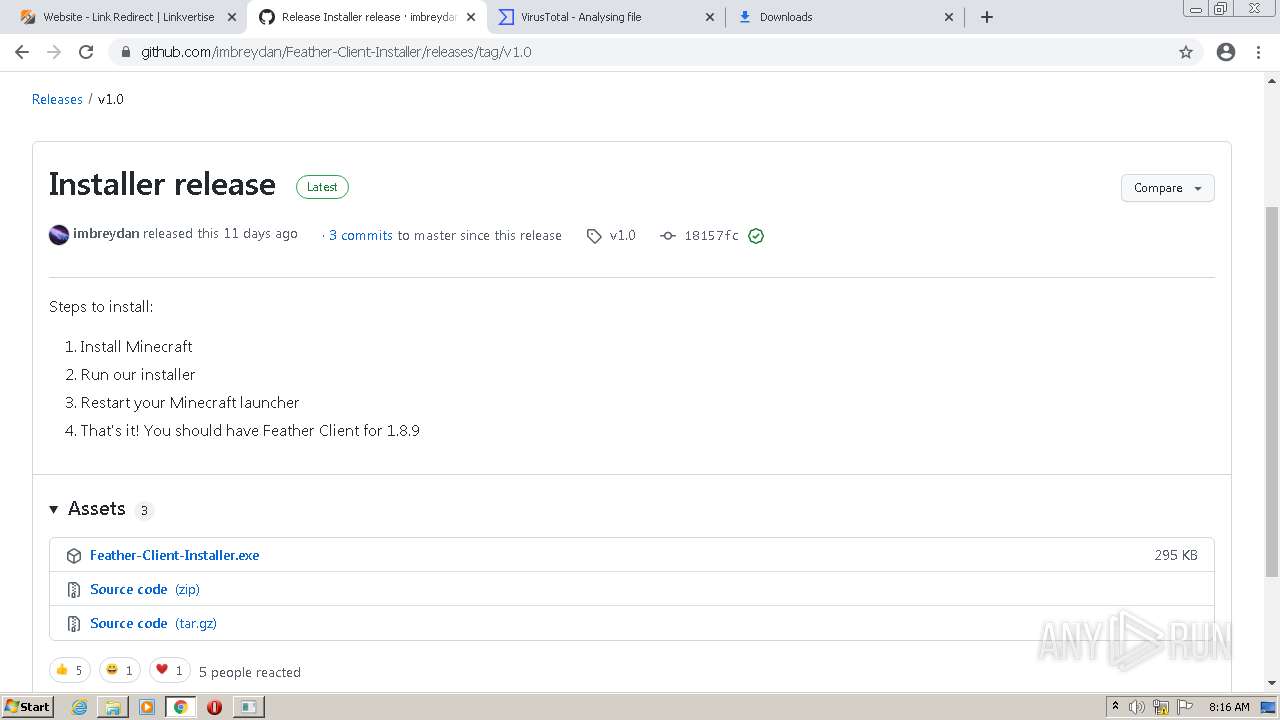Open Windows Explorer from the taskbar
This screenshot has height=720, width=1280.
(113, 707)
